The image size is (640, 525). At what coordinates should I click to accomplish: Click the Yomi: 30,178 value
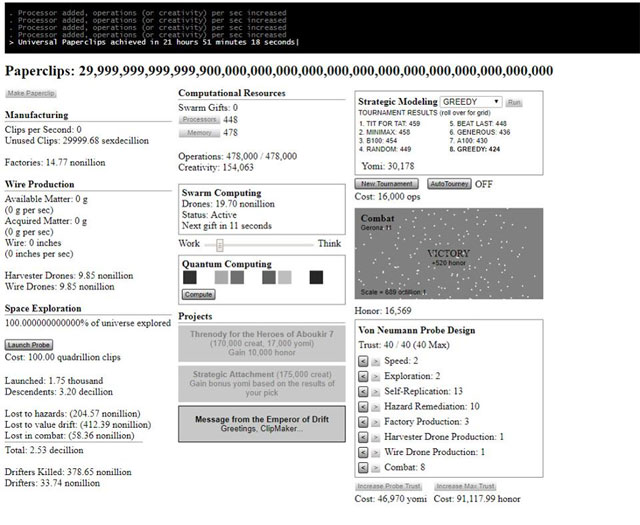coord(388,166)
